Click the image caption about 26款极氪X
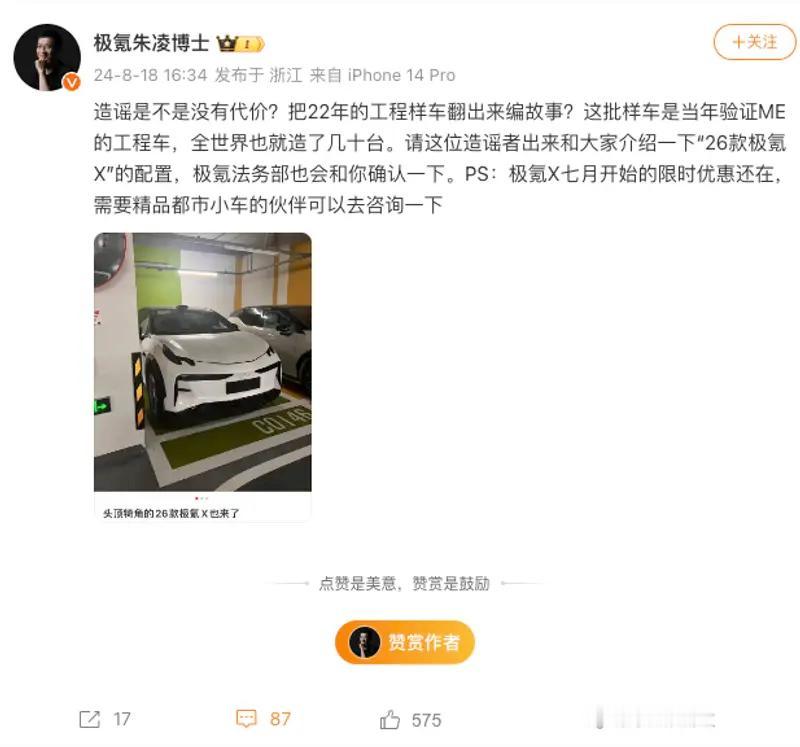 point(171,513)
